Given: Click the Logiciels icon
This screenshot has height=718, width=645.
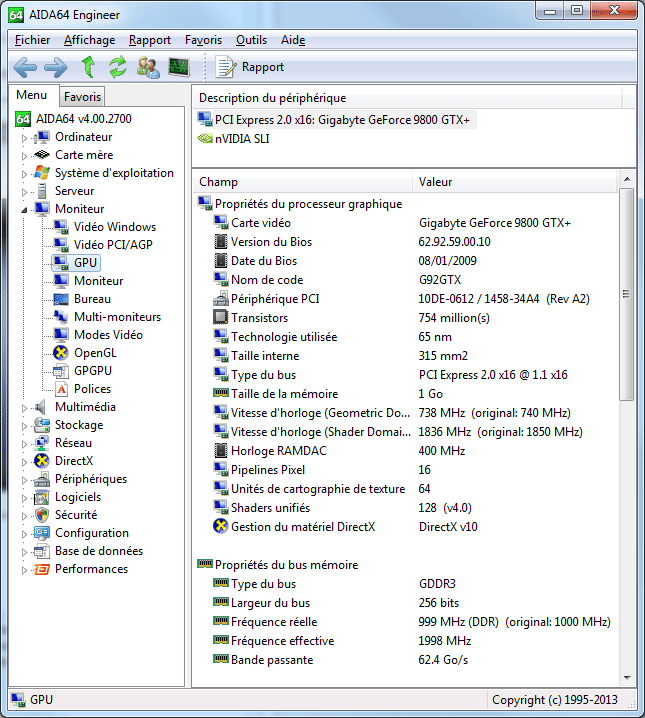Looking at the screenshot, I should pos(42,497).
